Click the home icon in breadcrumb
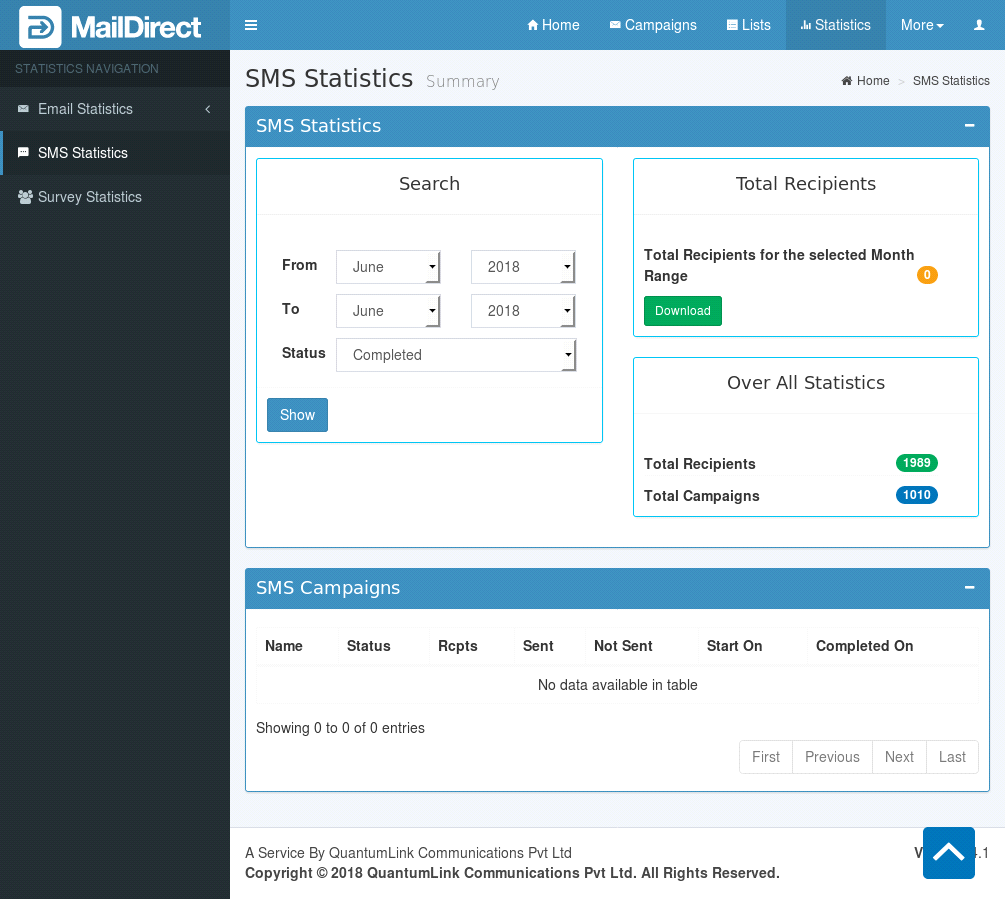This screenshot has width=1005, height=899. (847, 81)
